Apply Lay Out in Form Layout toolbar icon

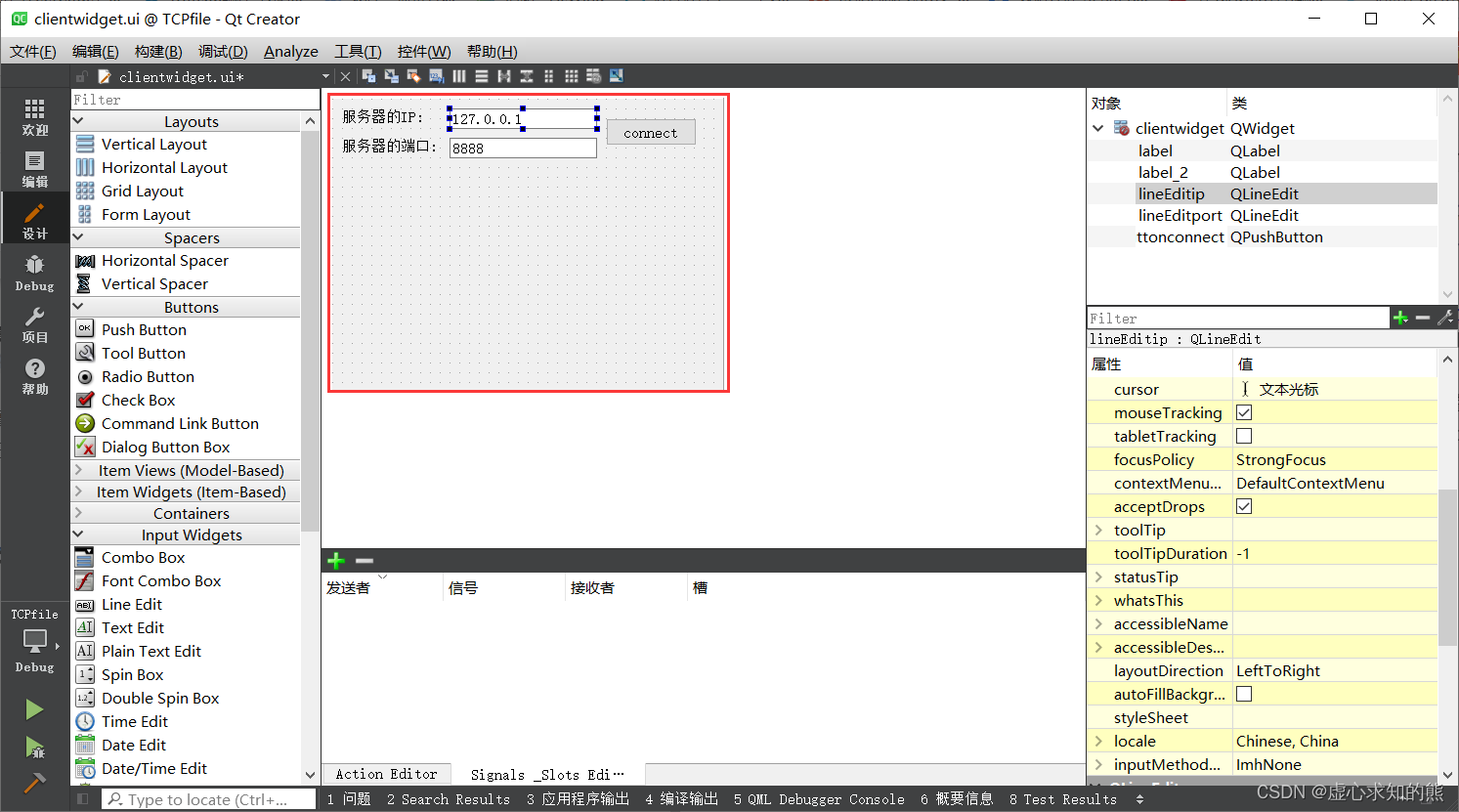coord(548,76)
